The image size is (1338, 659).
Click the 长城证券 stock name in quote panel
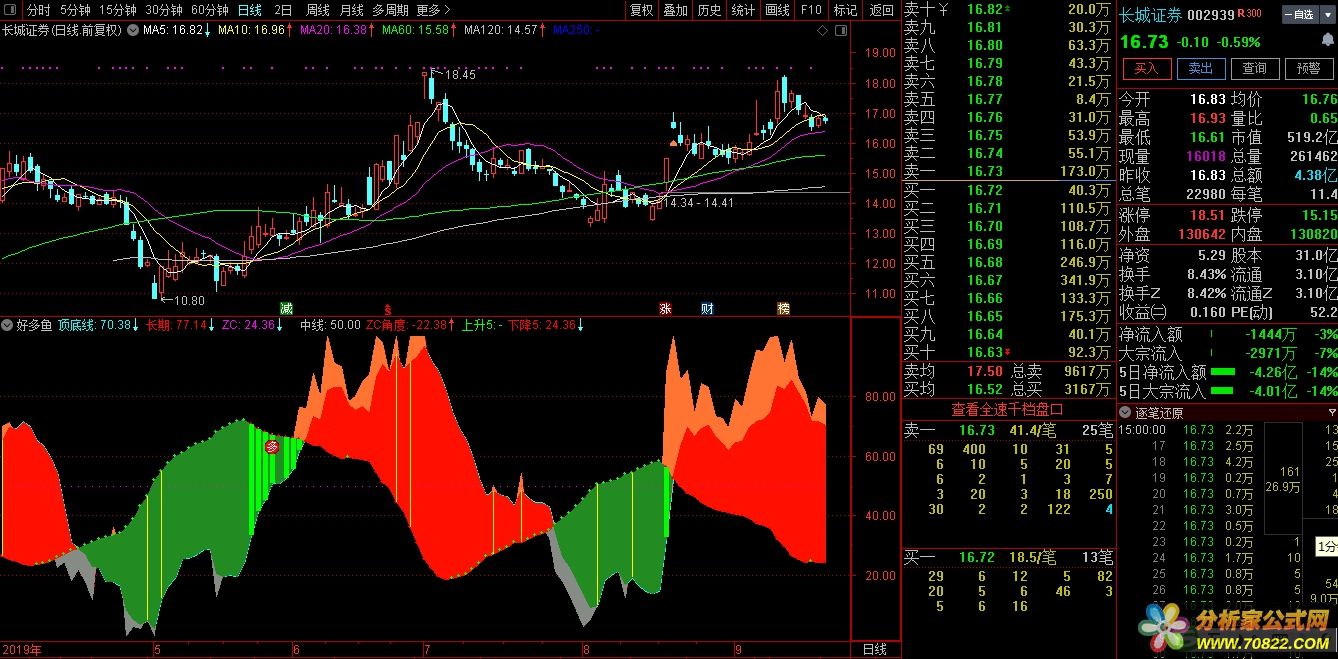[x=1149, y=14]
